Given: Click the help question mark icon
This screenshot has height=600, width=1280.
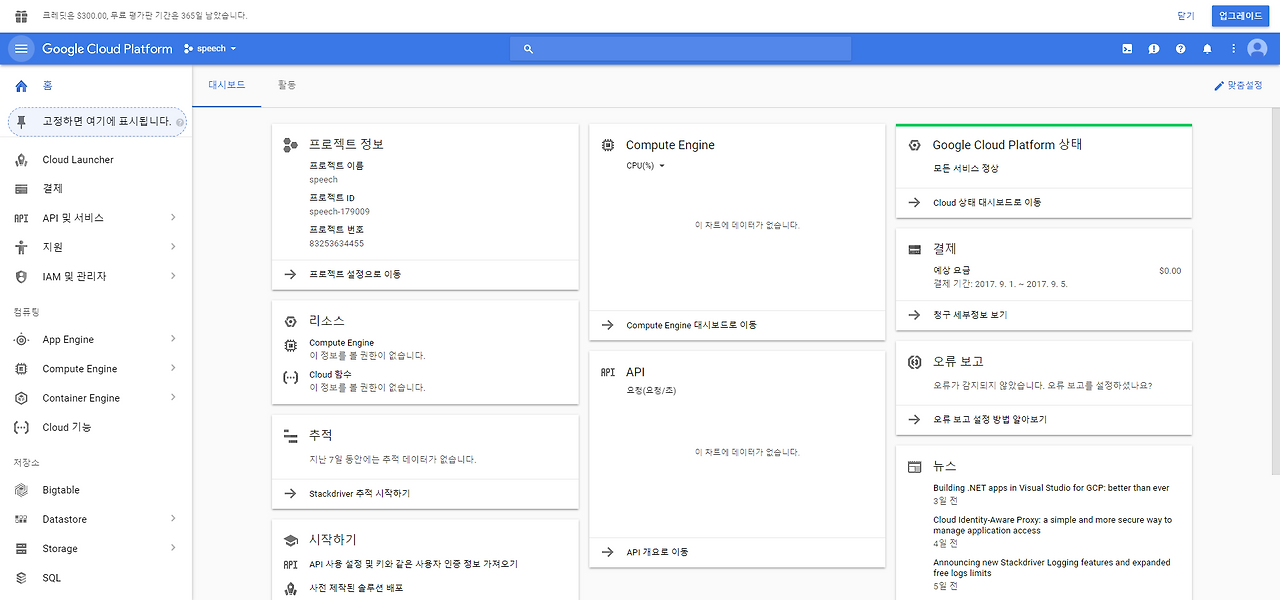Looking at the screenshot, I should [1180, 48].
